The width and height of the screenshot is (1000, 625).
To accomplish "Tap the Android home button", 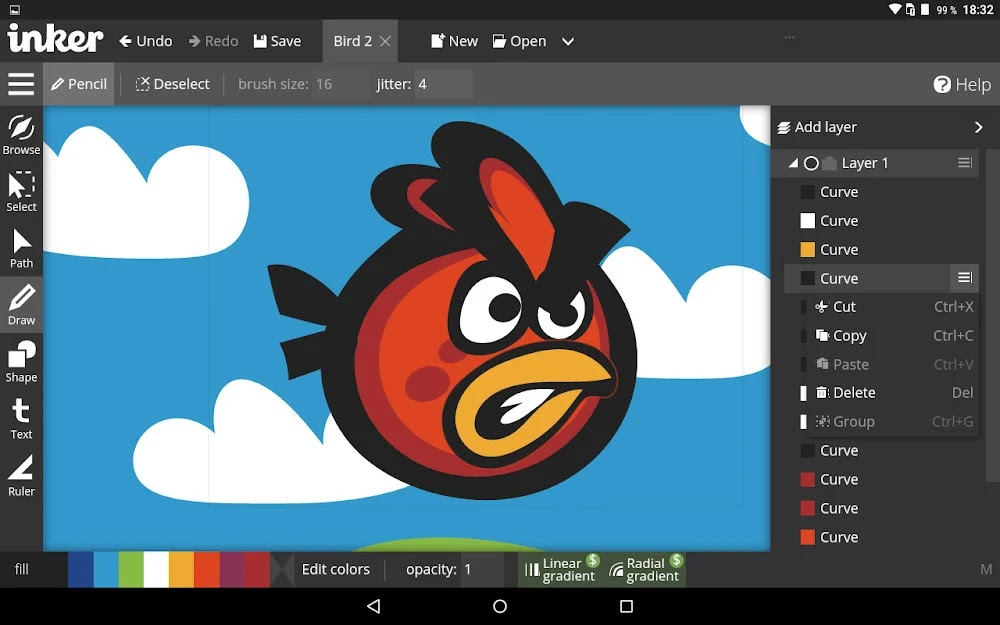I will click(500, 606).
